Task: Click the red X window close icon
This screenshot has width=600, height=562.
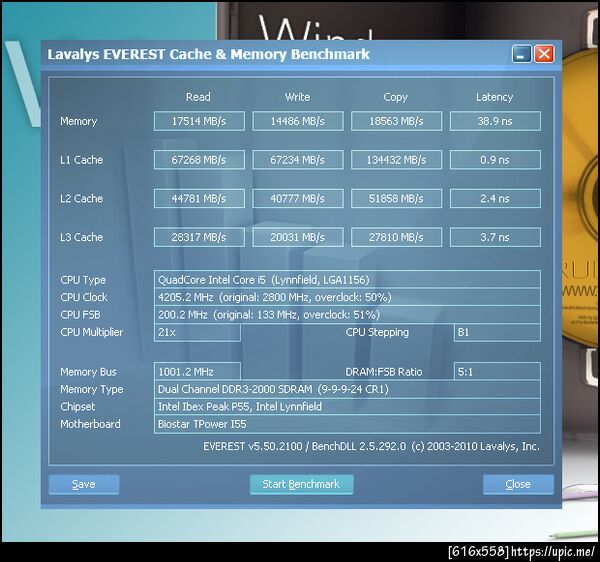Action: pos(544,54)
